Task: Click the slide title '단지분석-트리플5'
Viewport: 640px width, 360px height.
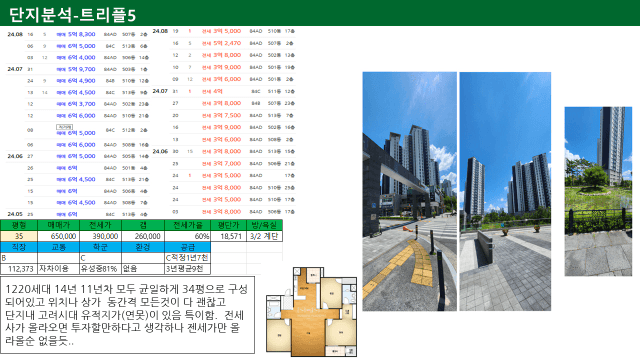Action: [x=72, y=16]
